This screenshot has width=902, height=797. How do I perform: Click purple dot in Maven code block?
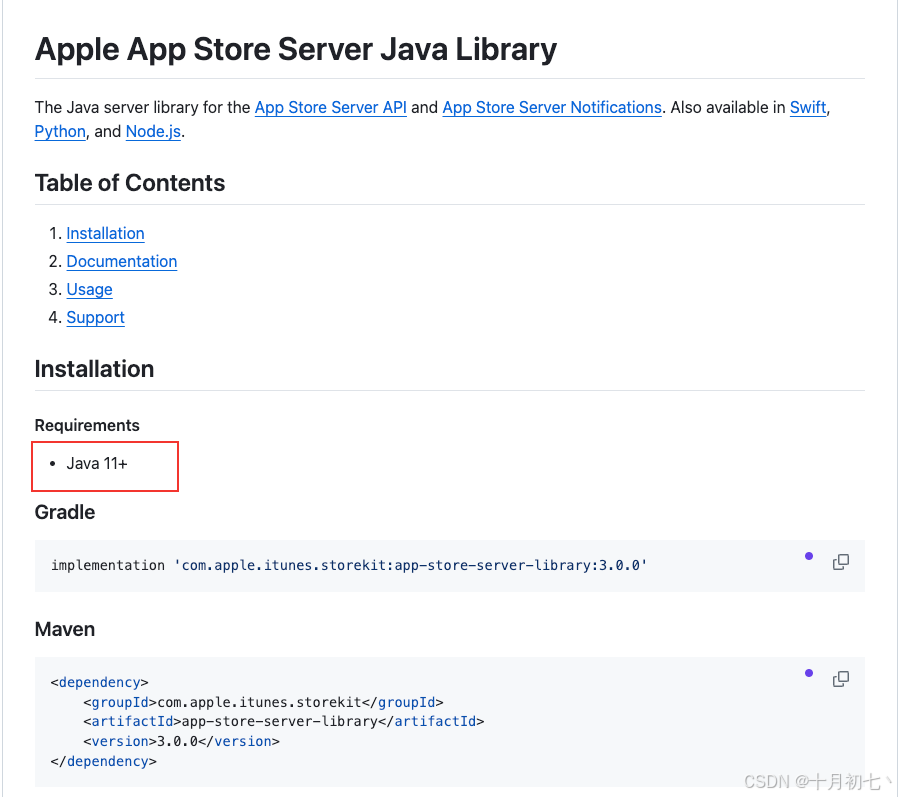tap(809, 673)
